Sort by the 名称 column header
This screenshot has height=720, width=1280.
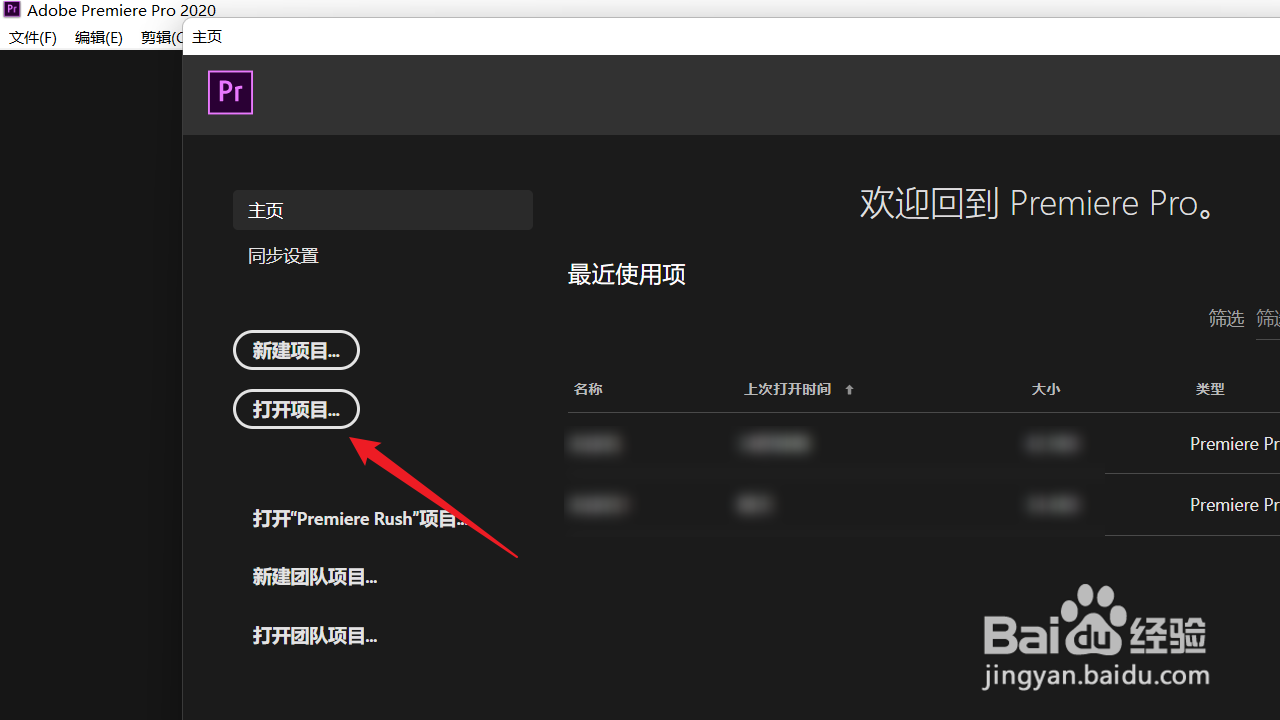coord(588,389)
